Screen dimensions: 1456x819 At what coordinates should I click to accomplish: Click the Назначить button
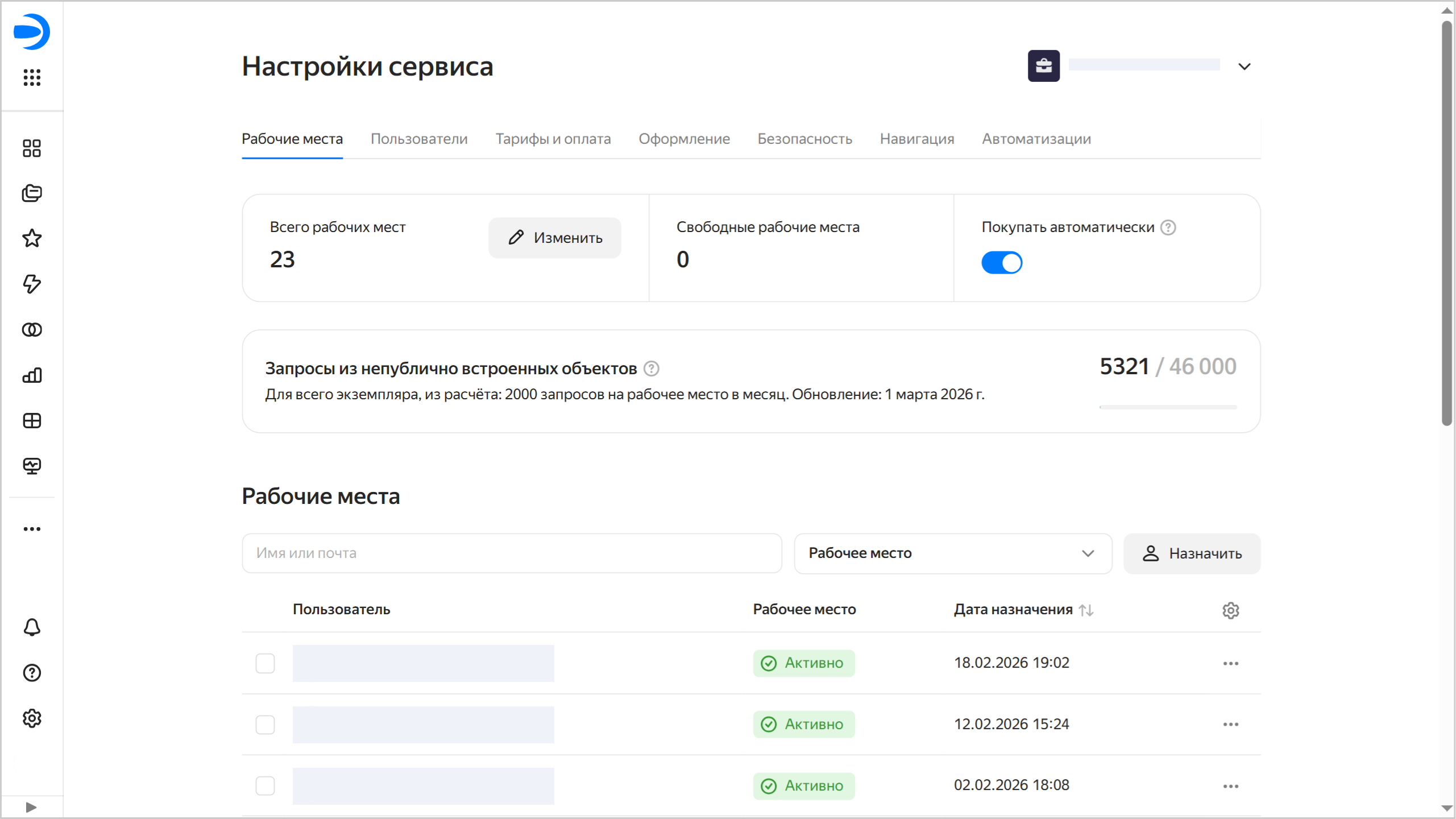(1192, 553)
